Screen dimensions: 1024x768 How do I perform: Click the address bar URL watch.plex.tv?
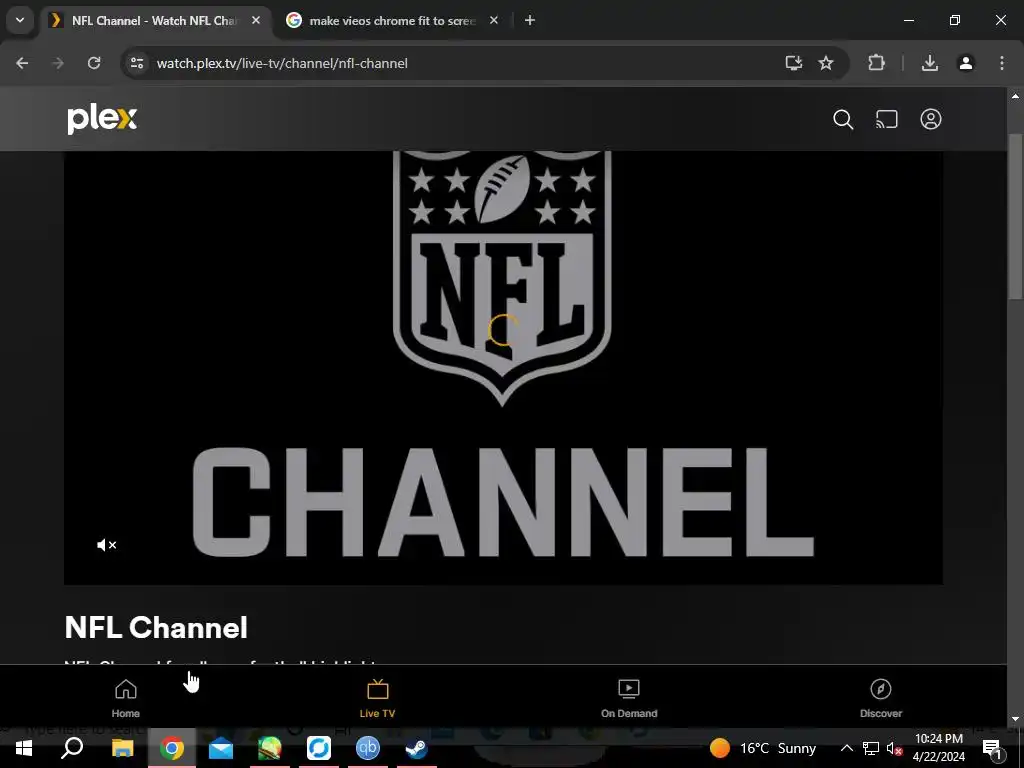tap(282, 63)
